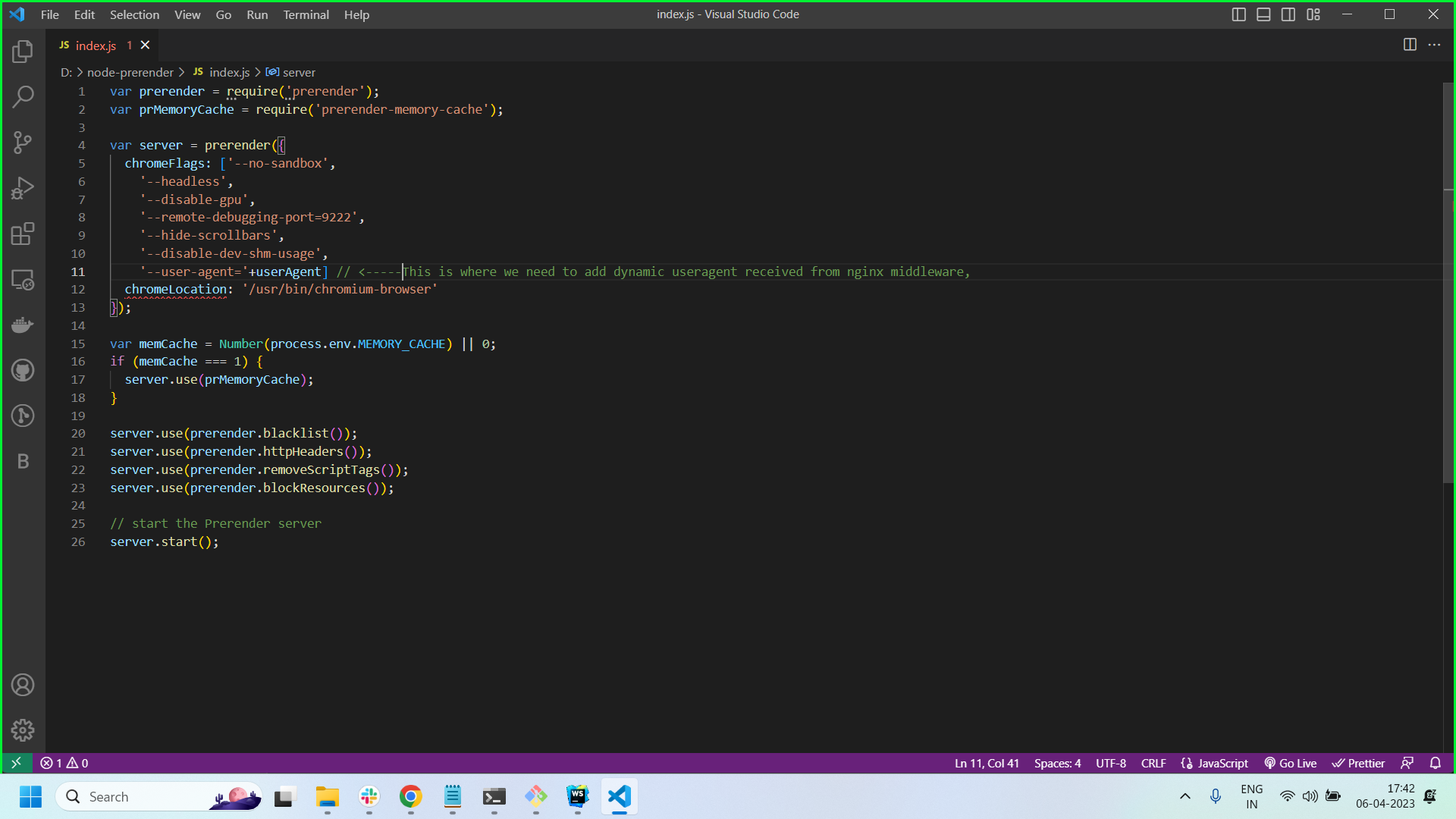Open the Remote Explorer view
The image size is (1456, 819).
[23, 280]
